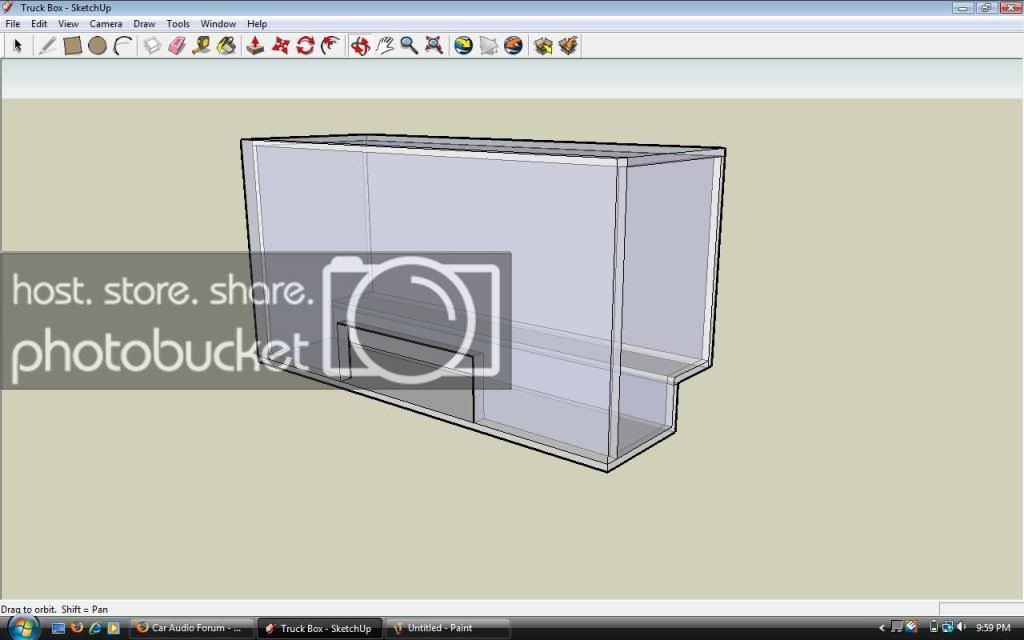
Task: Choose the Move tool with red arrows
Action: pos(280,46)
